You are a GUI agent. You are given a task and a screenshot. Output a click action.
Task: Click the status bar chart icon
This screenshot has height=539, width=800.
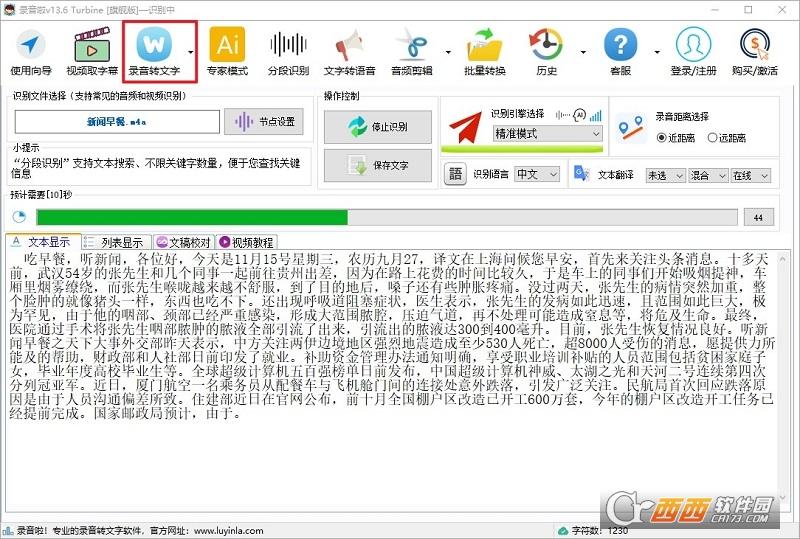coord(7,531)
